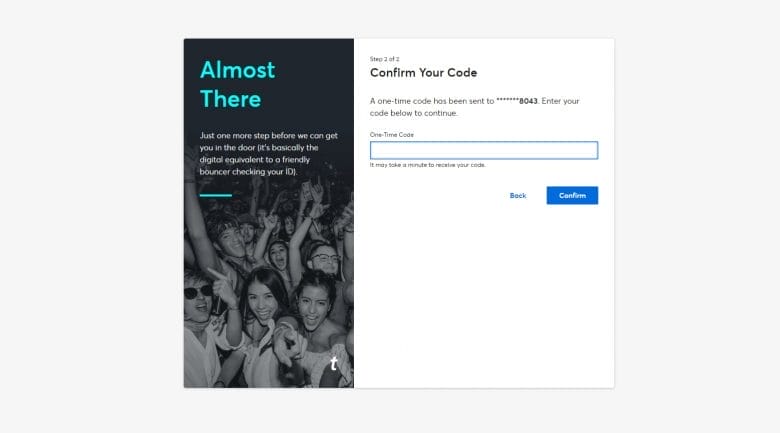Click the 'Almost There' teal heading

[x=237, y=84]
